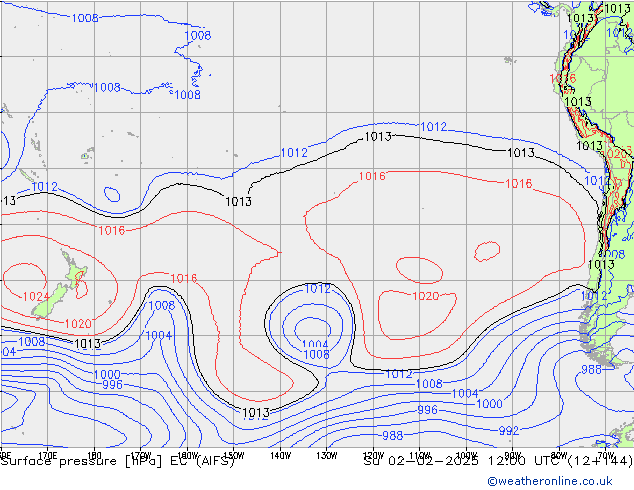
Task: Click the 1000 label above 996 in southwest
Action: pos(107,374)
